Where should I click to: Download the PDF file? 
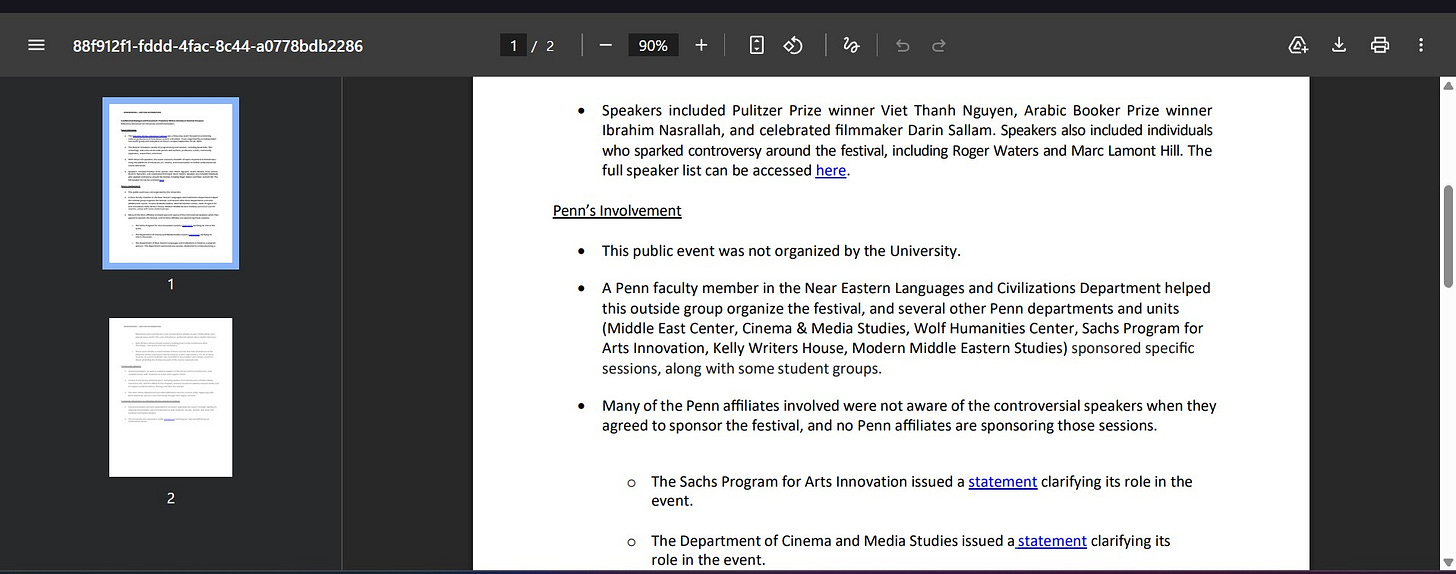click(x=1339, y=45)
